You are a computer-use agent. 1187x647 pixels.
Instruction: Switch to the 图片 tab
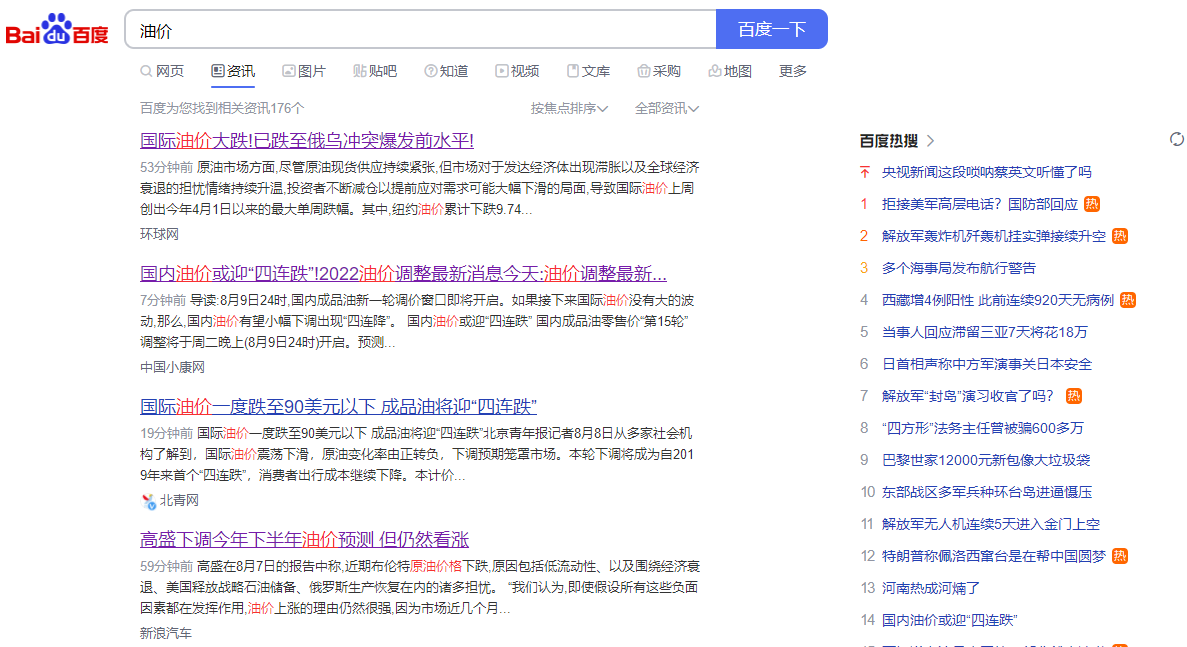coord(304,71)
